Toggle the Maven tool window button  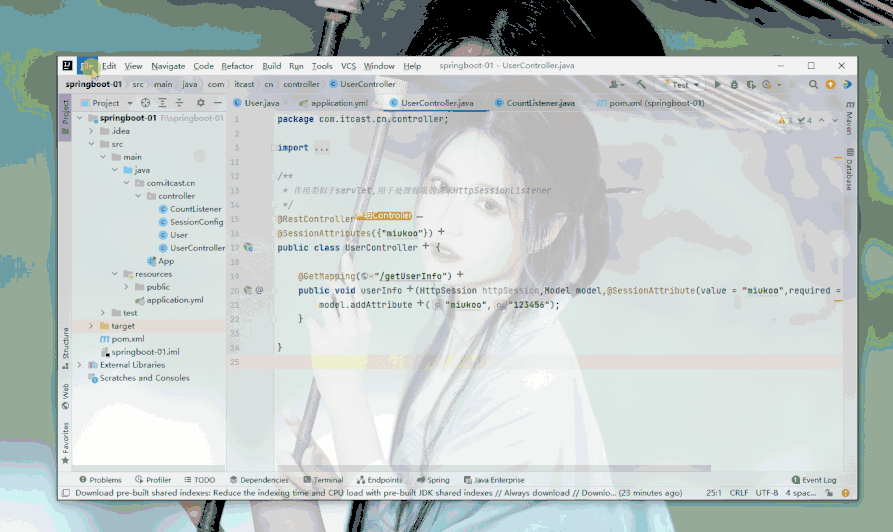click(x=849, y=118)
